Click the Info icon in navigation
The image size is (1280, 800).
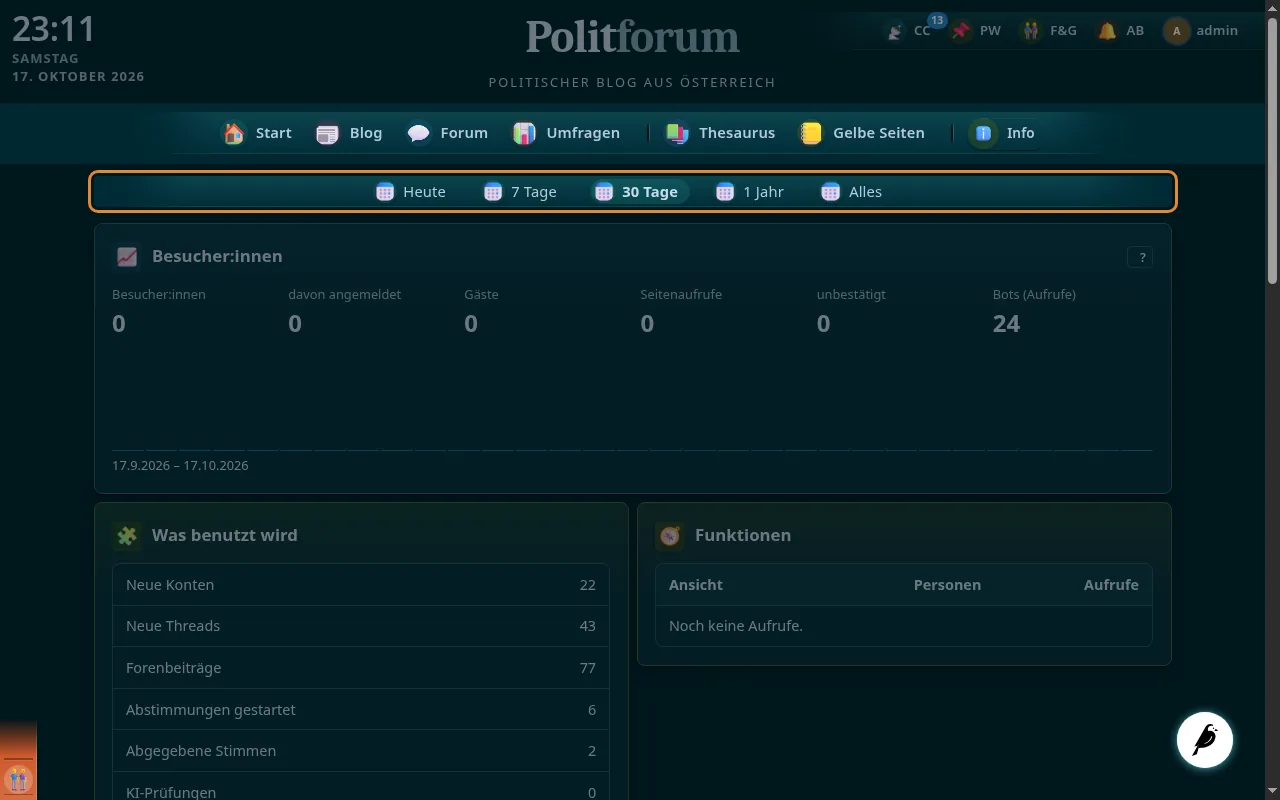point(983,133)
